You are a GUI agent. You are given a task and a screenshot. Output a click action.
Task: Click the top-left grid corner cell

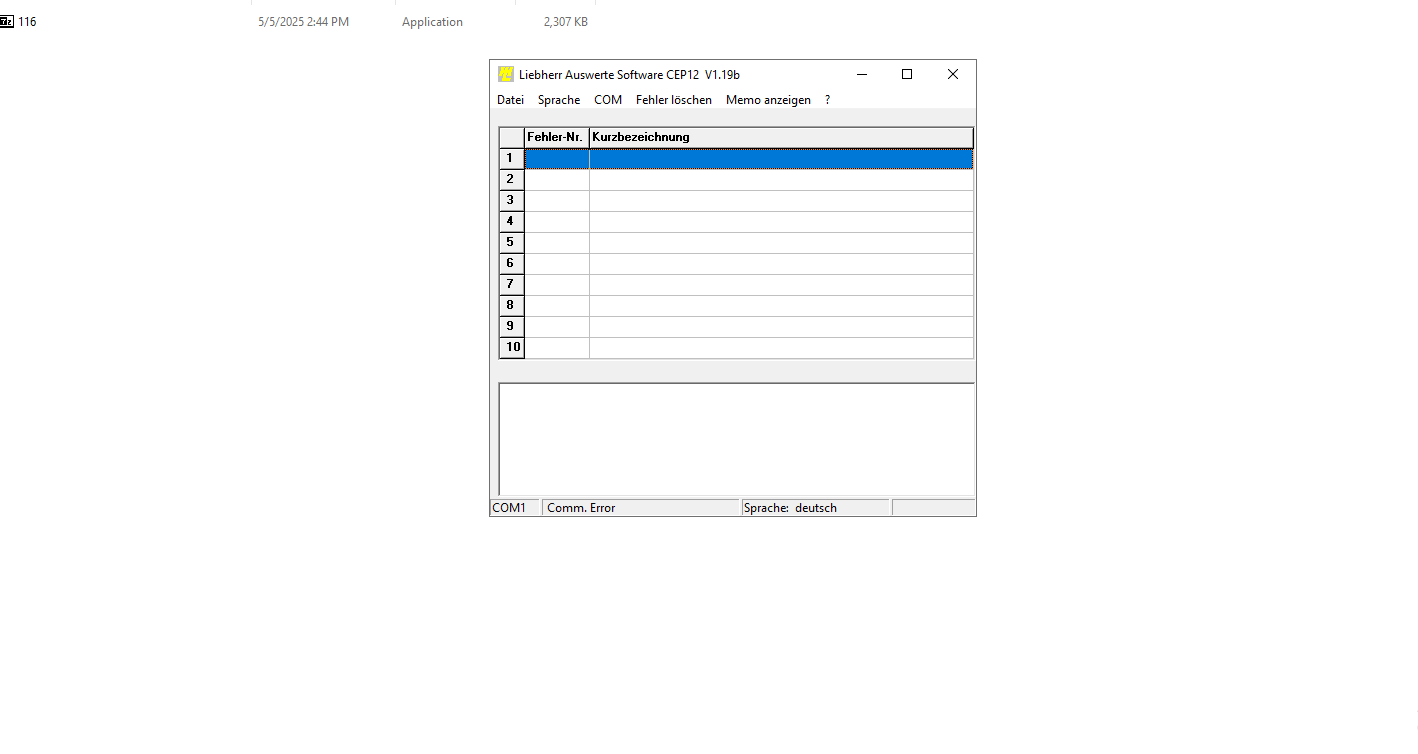[x=511, y=137]
